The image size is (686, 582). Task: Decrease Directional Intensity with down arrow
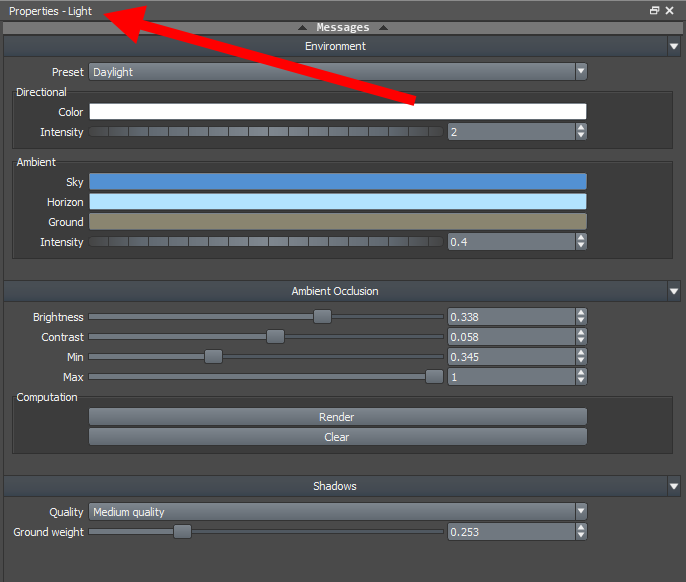(x=581, y=136)
